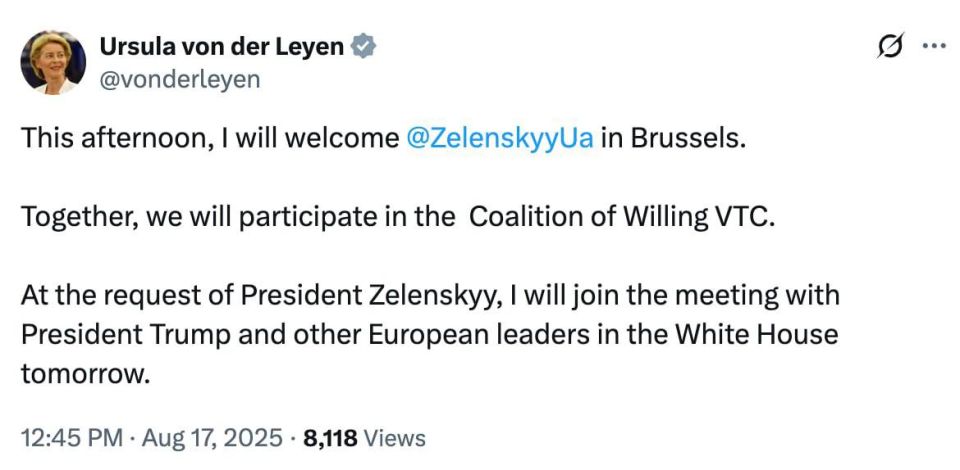Viewport: 960px width, 470px height.
Task: Open the @vonderleyen handle link
Action: click(179, 79)
